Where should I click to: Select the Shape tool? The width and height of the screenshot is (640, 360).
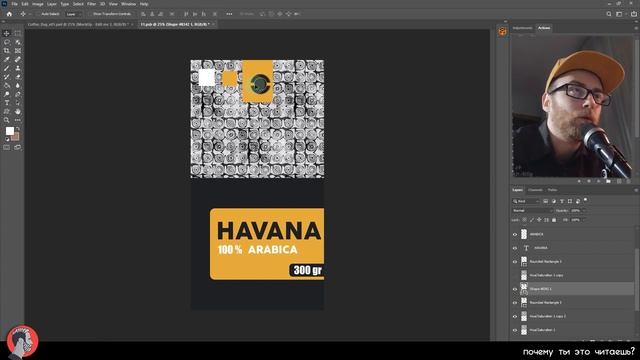[7, 111]
